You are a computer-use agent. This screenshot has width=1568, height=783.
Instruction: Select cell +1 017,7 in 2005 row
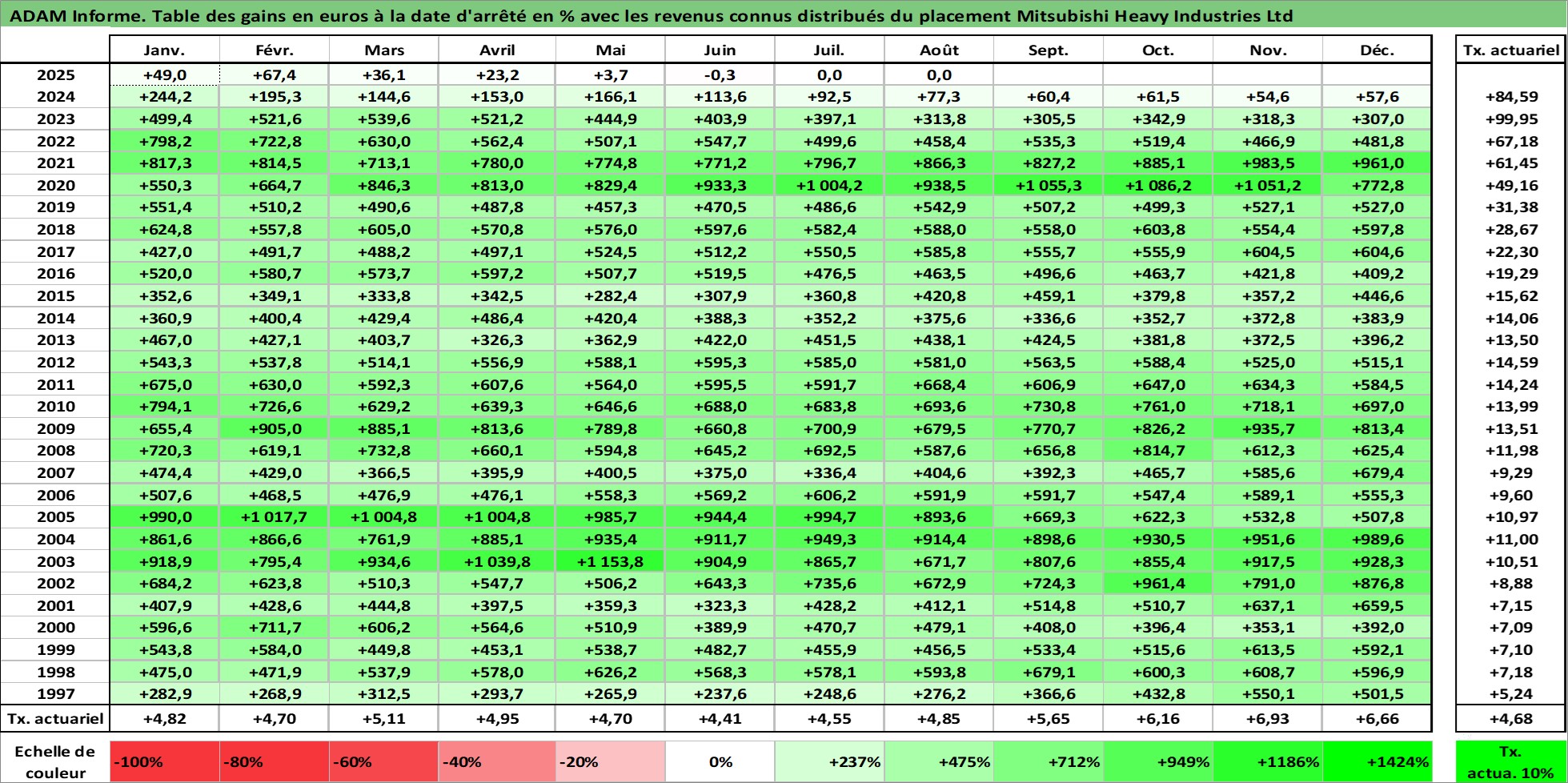point(274,517)
